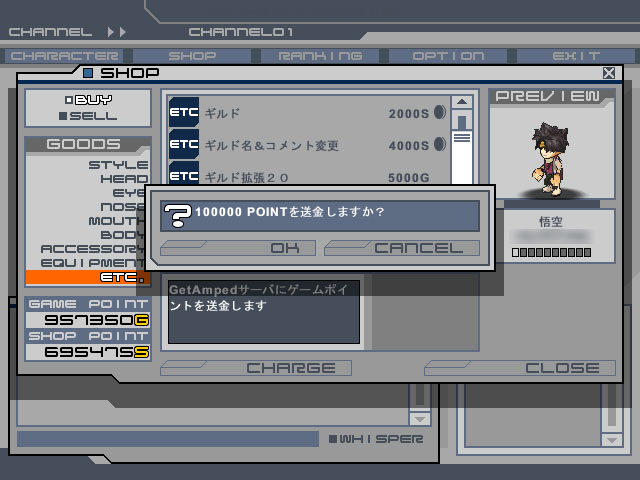Open the RANKING menu

320,56
